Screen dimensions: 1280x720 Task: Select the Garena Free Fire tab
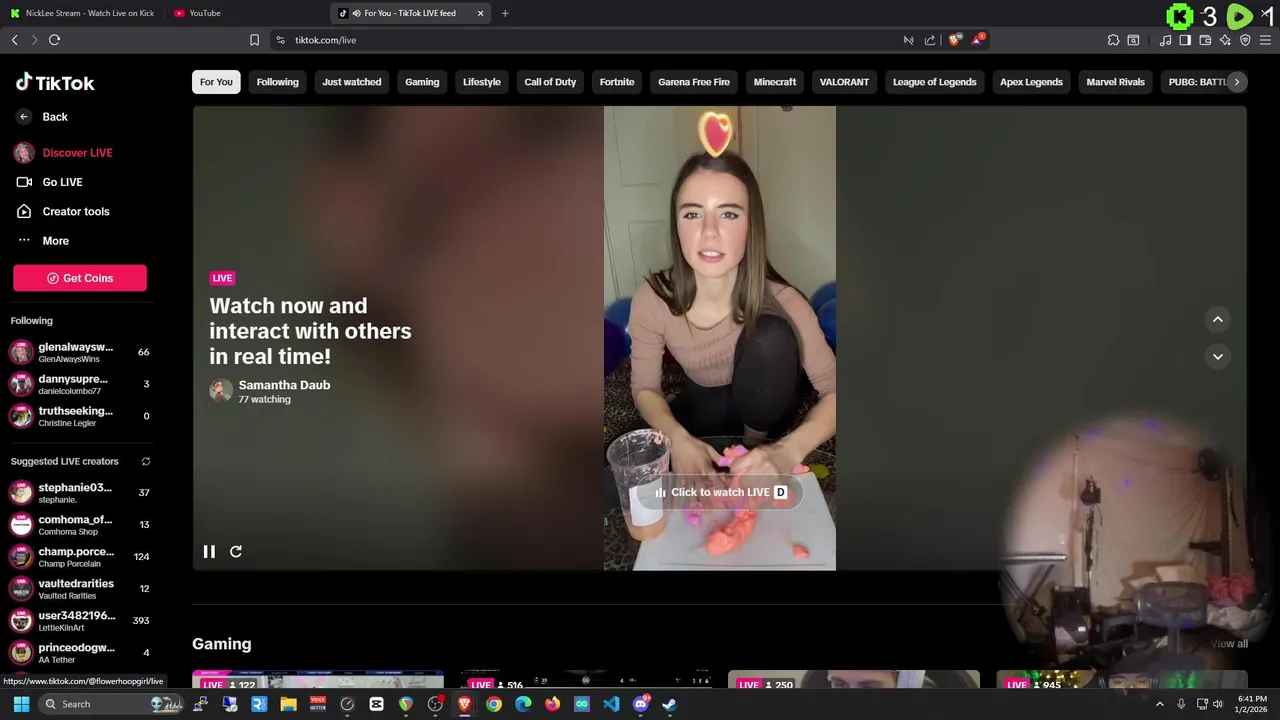tap(694, 82)
